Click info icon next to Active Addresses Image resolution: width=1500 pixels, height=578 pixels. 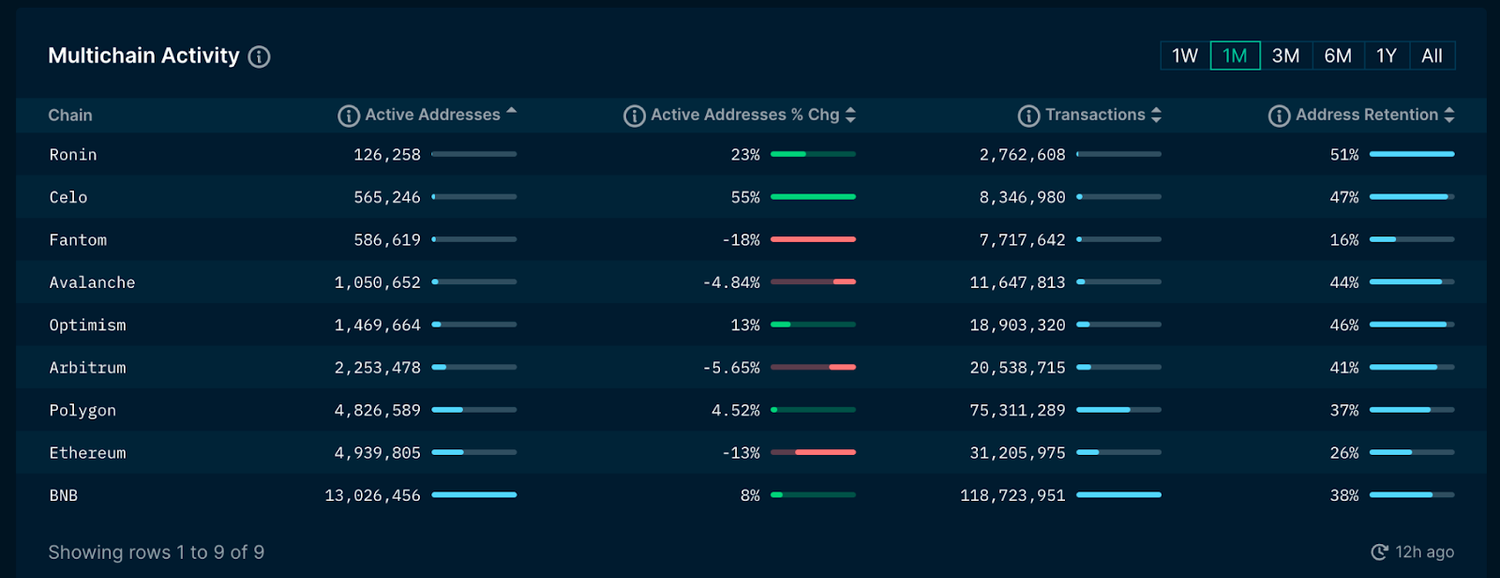(x=348, y=116)
